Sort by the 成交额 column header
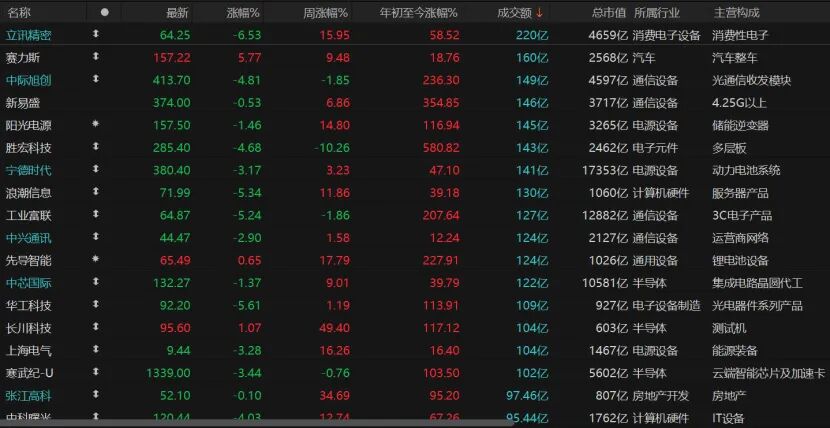Screen dimensions: 830x428 point(514,13)
